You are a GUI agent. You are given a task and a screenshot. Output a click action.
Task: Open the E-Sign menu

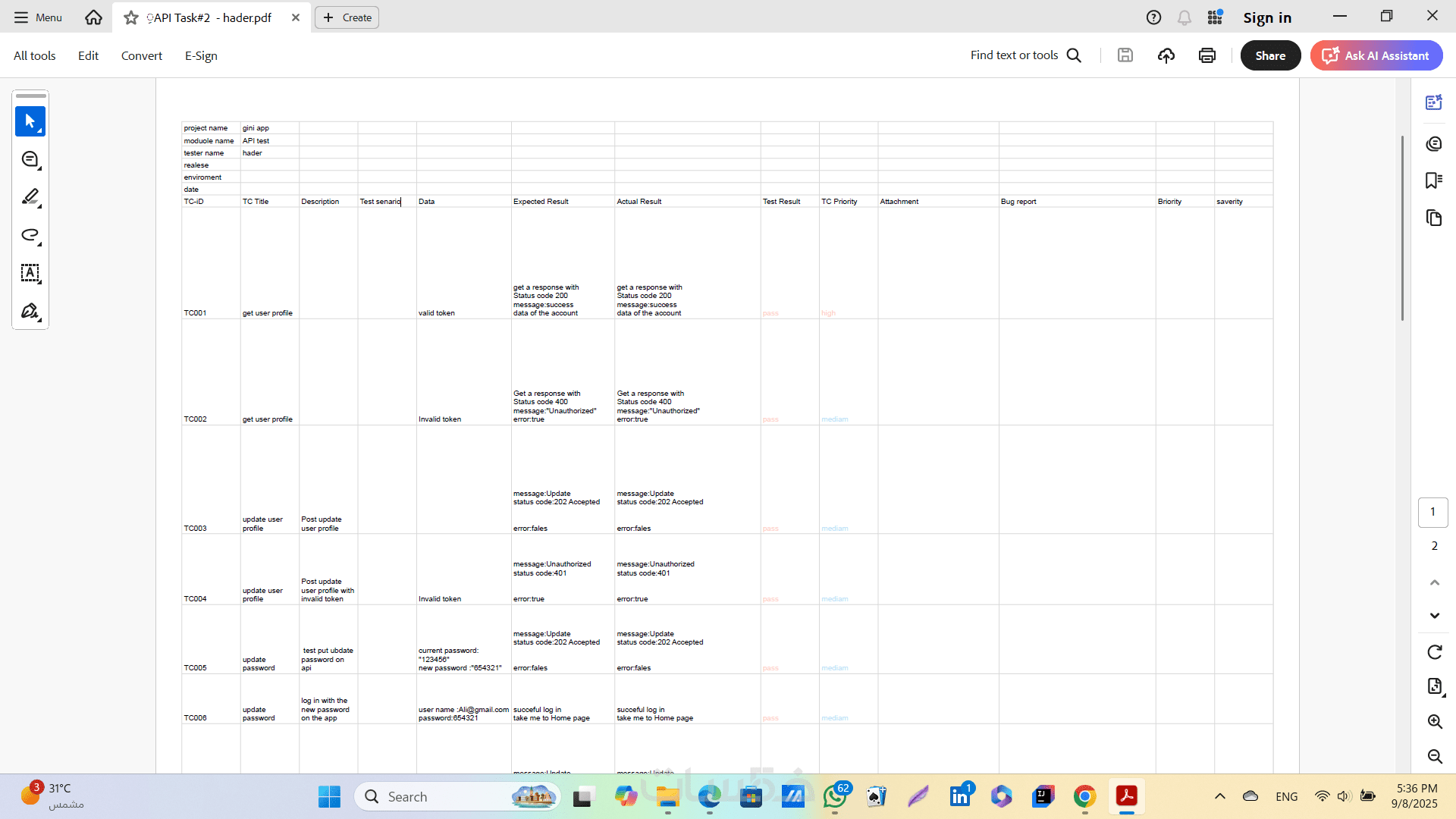pyautogui.click(x=201, y=55)
